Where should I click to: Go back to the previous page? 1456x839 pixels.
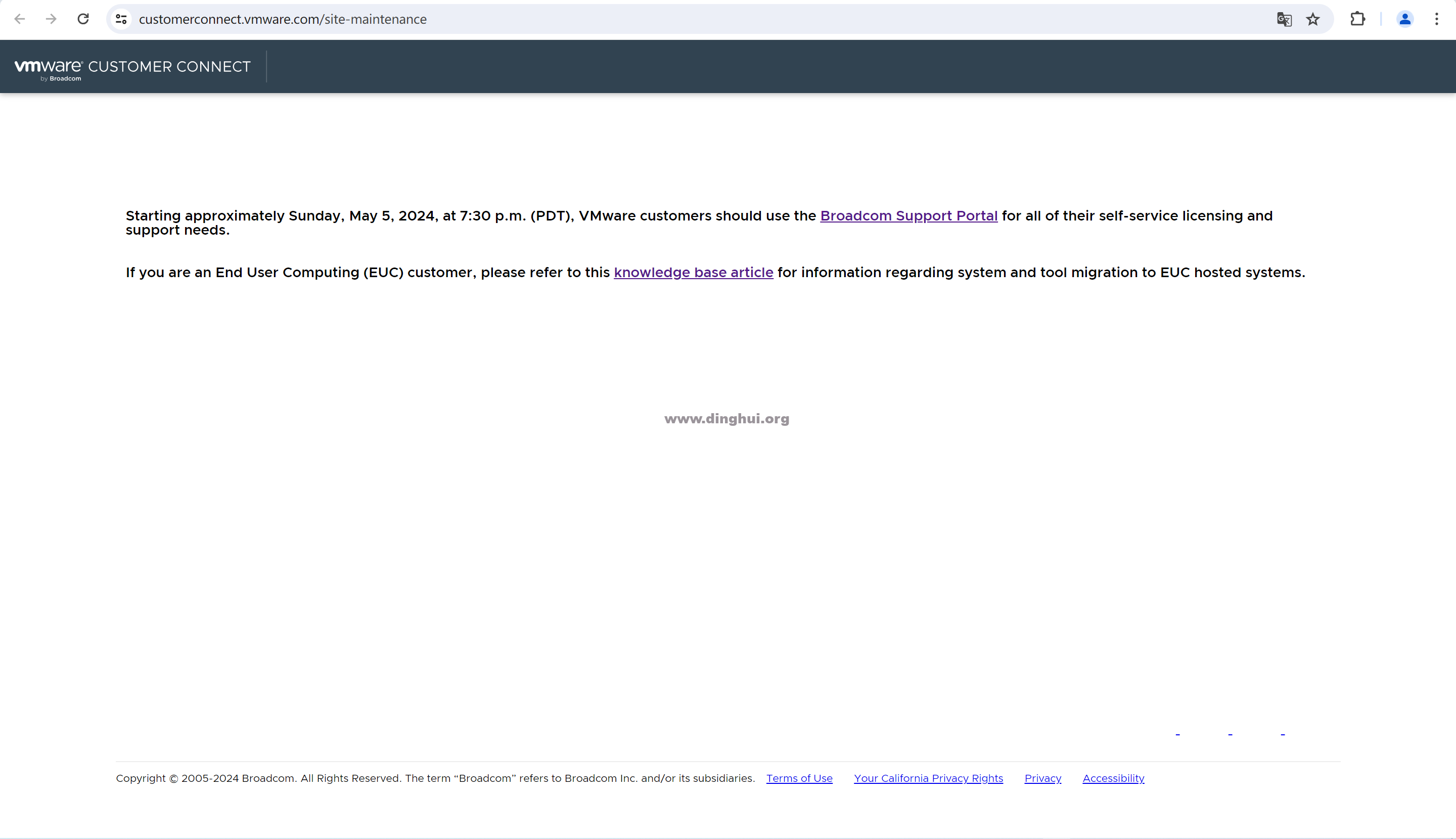(20, 19)
